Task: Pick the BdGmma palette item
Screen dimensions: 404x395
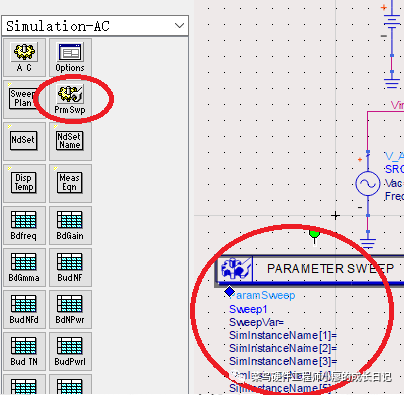Action: [x=24, y=267]
